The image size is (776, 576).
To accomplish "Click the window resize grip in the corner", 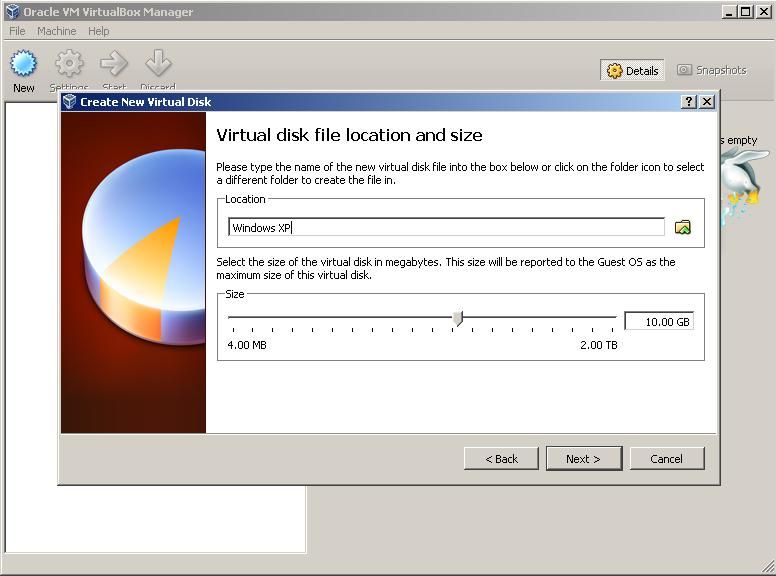I will [x=768, y=568].
